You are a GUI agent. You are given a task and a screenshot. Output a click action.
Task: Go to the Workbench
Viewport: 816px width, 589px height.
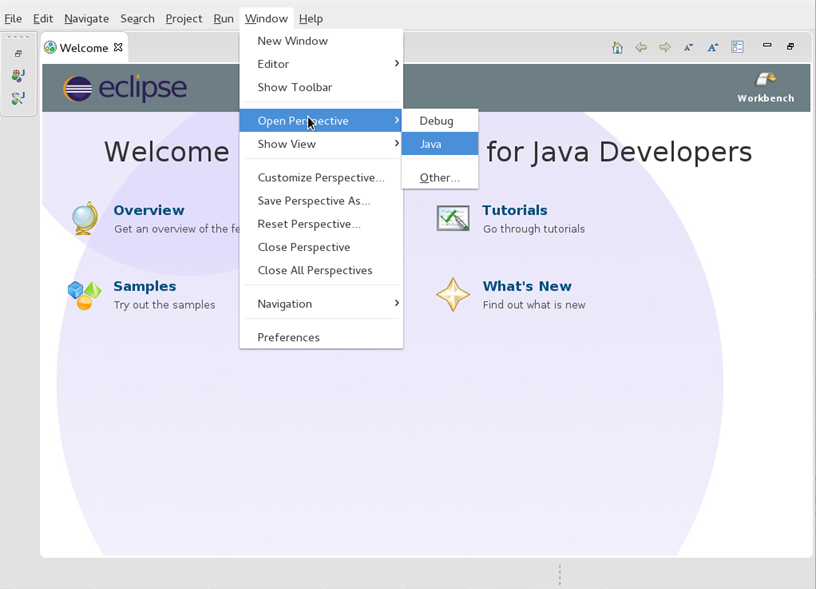pos(766,87)
